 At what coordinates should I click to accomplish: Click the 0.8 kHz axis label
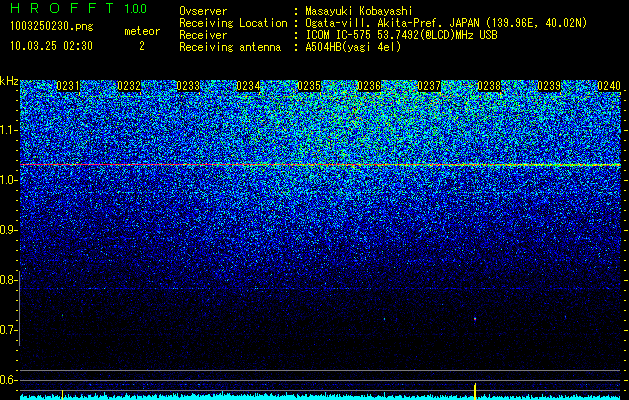(x=7, y=280)
